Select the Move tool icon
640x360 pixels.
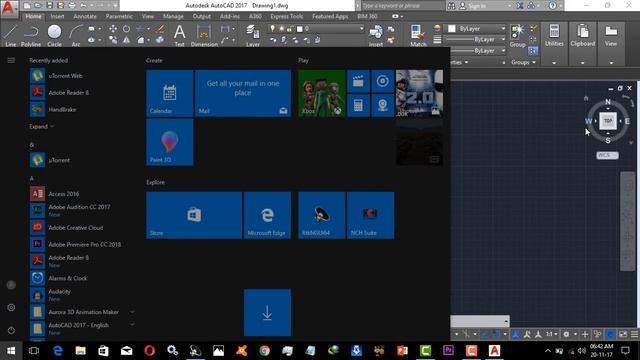point(113,29)
